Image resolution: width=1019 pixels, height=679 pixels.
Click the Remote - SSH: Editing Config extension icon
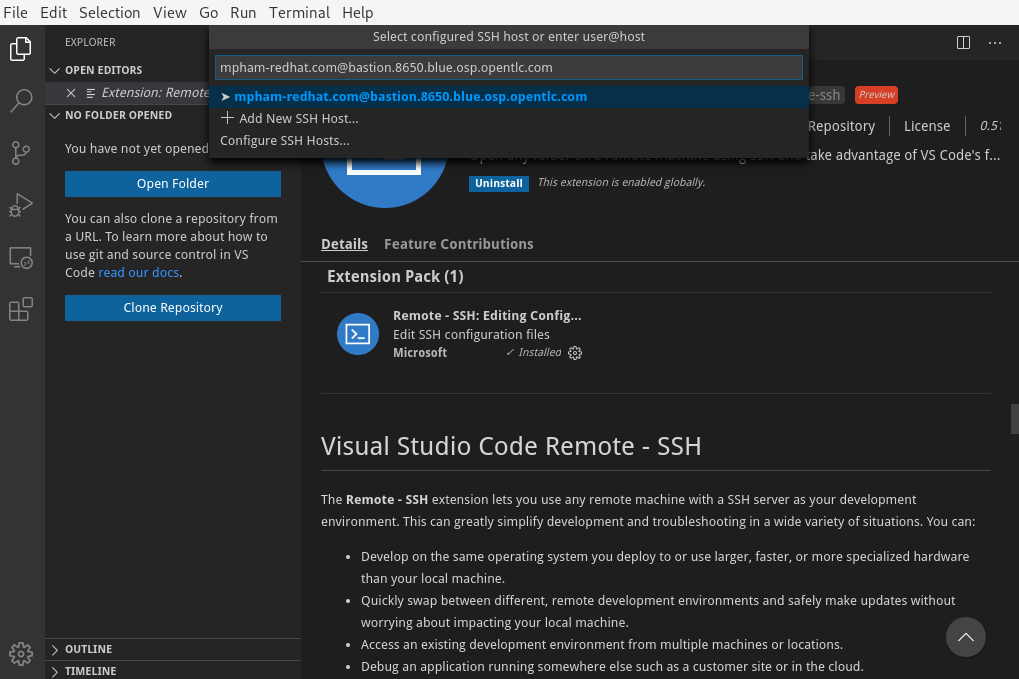(357, 334)
